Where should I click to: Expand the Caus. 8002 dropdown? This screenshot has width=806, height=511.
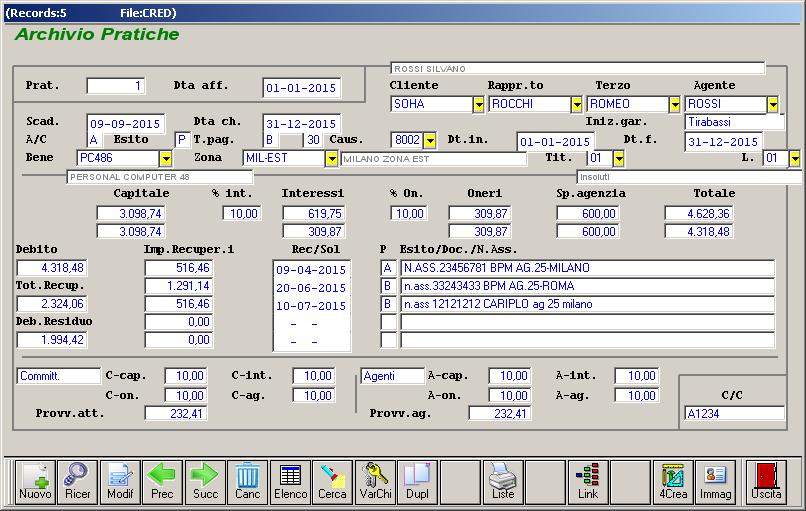(430, 140)
